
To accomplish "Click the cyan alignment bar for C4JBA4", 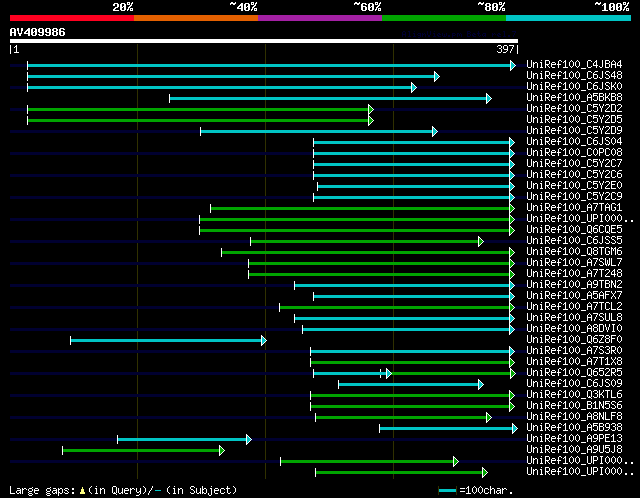I will (x=271, y=65).
